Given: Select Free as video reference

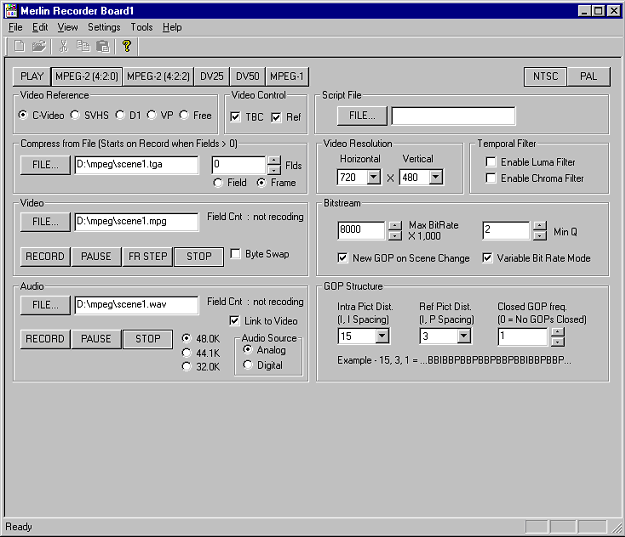Looking at the screenshot, I should click(x=195, y=115).
